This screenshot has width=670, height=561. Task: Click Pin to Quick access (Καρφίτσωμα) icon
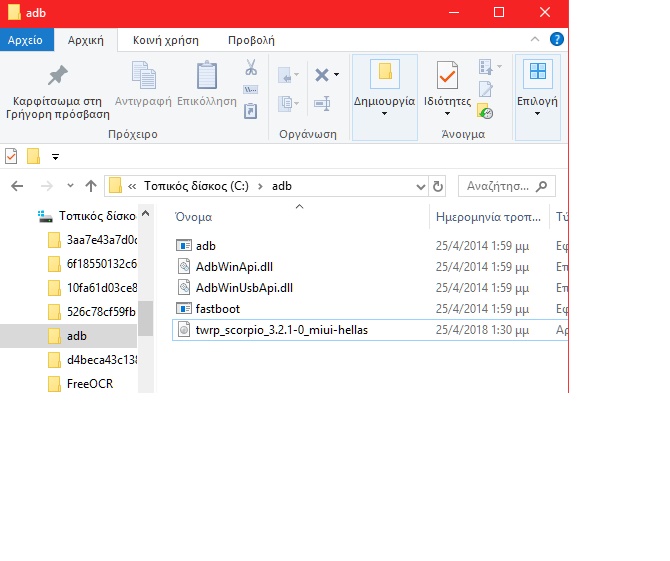click(57, 77)
